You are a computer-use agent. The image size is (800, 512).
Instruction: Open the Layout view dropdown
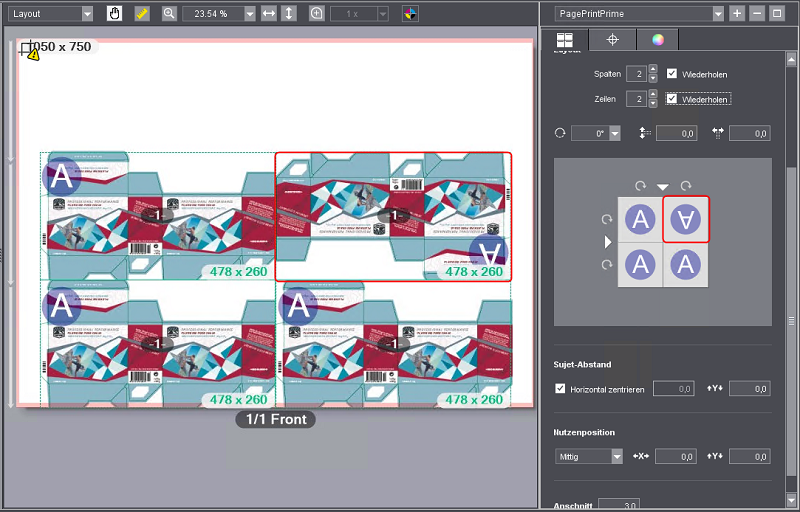tap(87, 14)
